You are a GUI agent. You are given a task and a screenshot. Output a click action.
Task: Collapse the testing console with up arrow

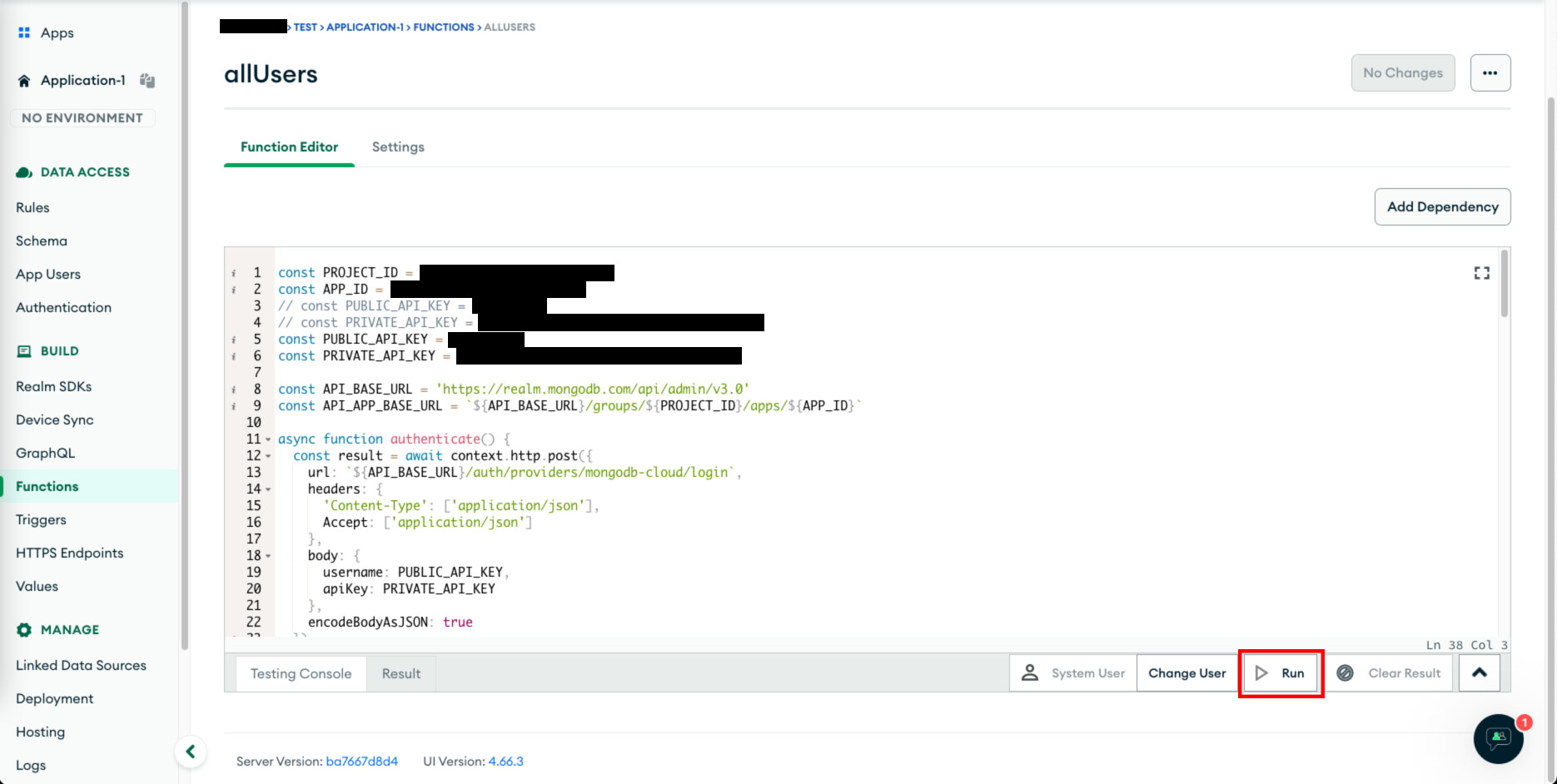[1479, 673]
